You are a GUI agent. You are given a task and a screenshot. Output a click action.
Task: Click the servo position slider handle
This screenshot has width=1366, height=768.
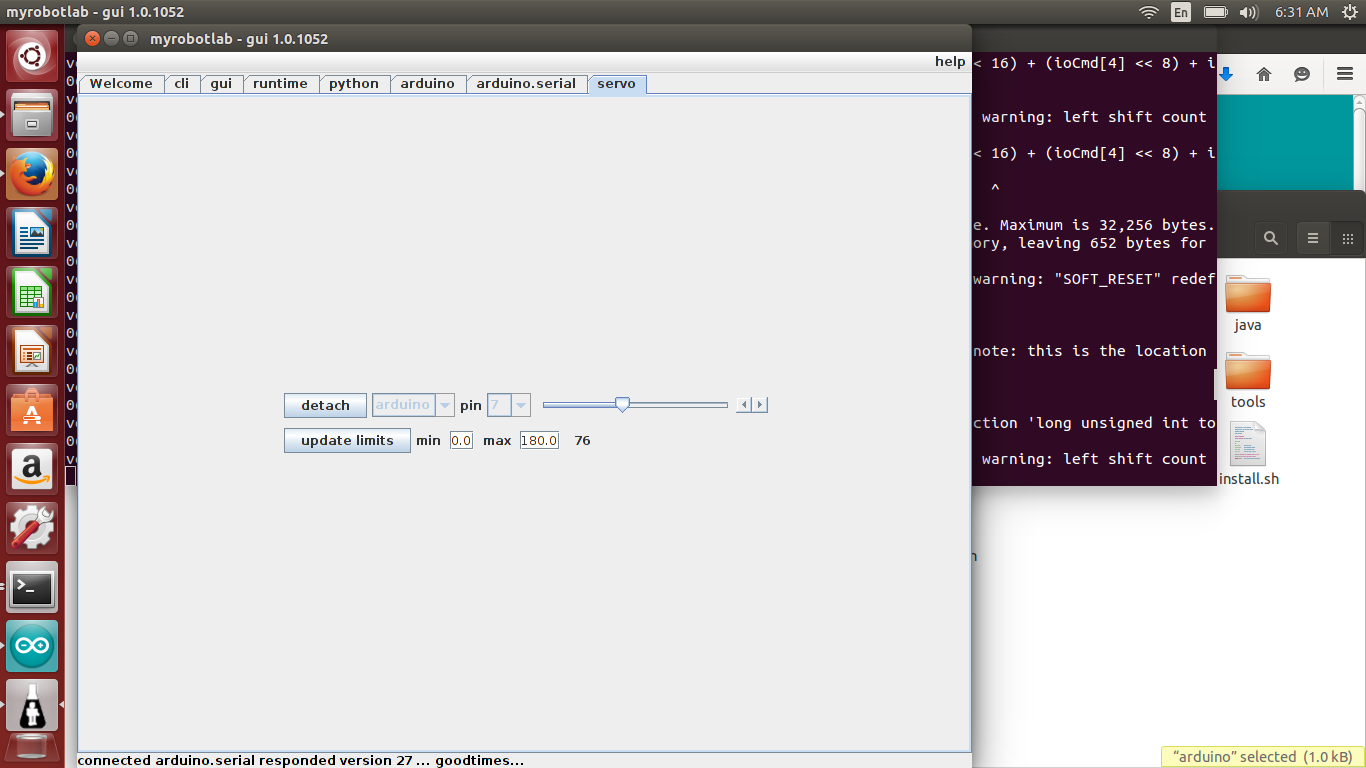622,404
